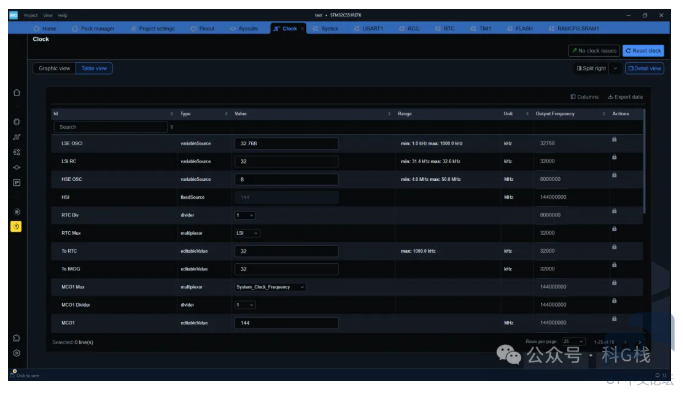Toggle the lock on the LSE OSC row
The image size is (683, 395).
[614, 139]
